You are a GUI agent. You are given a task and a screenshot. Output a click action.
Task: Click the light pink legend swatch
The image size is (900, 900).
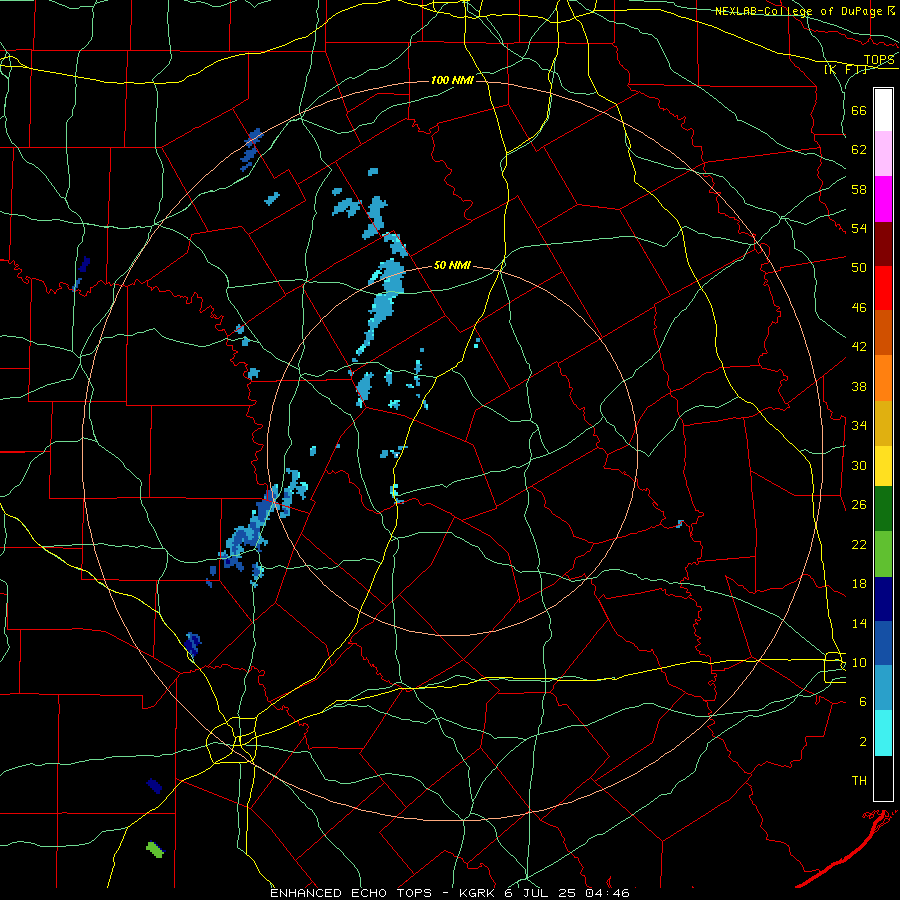(x=883, y=153)
